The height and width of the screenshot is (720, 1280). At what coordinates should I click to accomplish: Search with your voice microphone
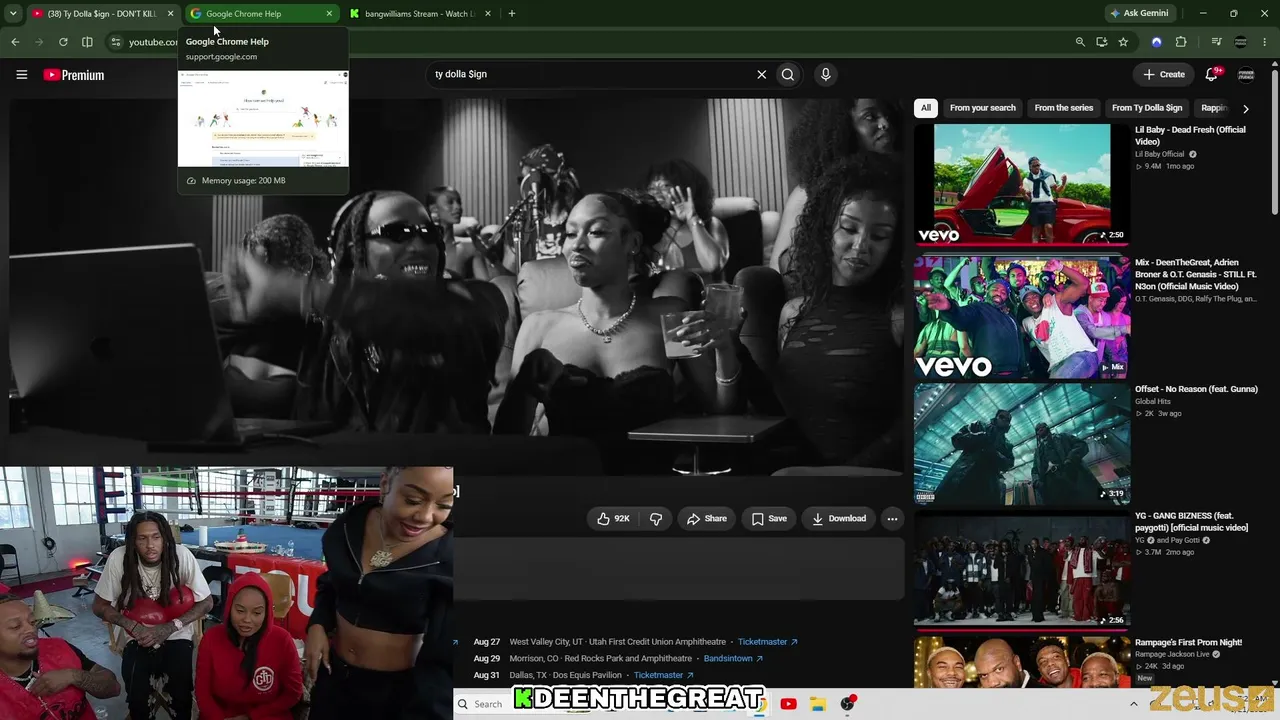tap(825, 74)
